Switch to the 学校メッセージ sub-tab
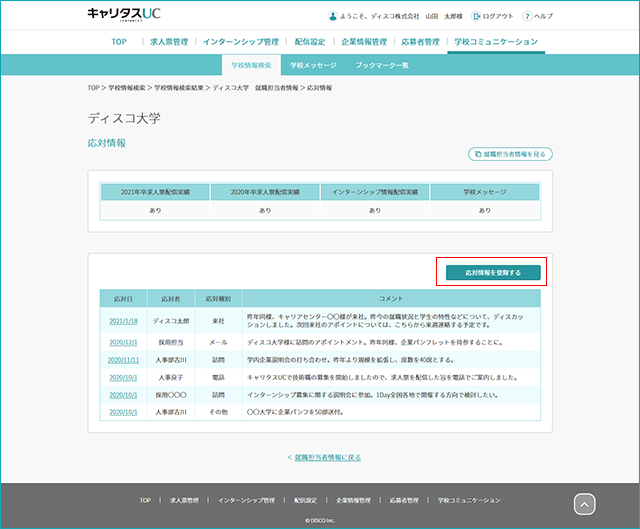Image resolution: width=640 pixels, height=529 pixels. (313, 65)
